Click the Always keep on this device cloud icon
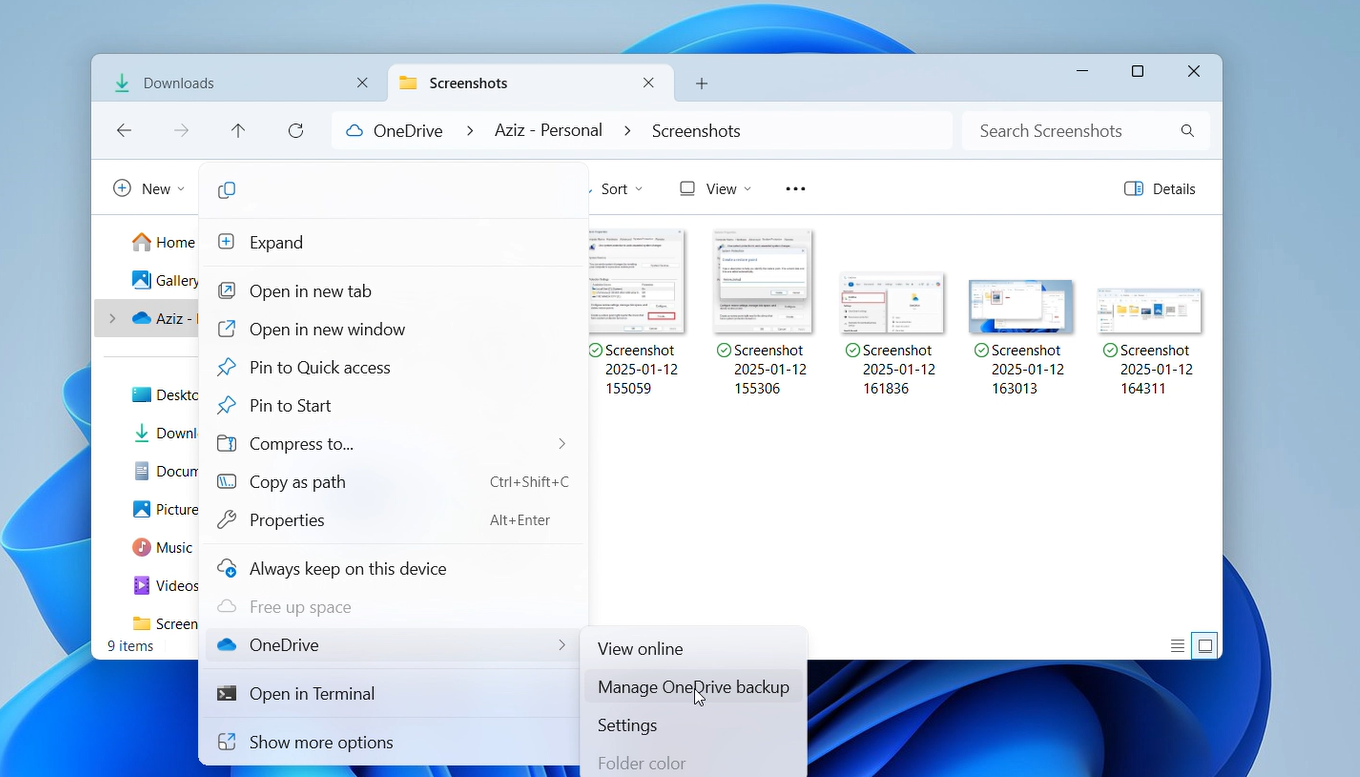The height and width of the screenshot is (777, 1360). tap(227, 568)
